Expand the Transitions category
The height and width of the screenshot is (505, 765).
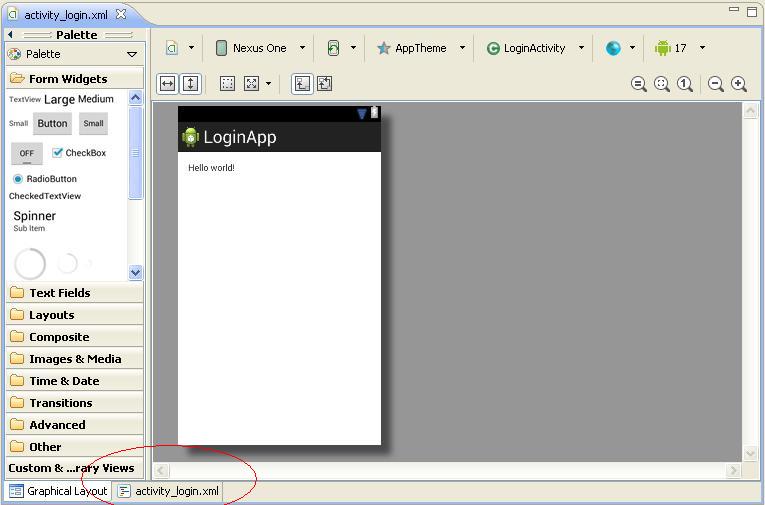coord(75,403)
